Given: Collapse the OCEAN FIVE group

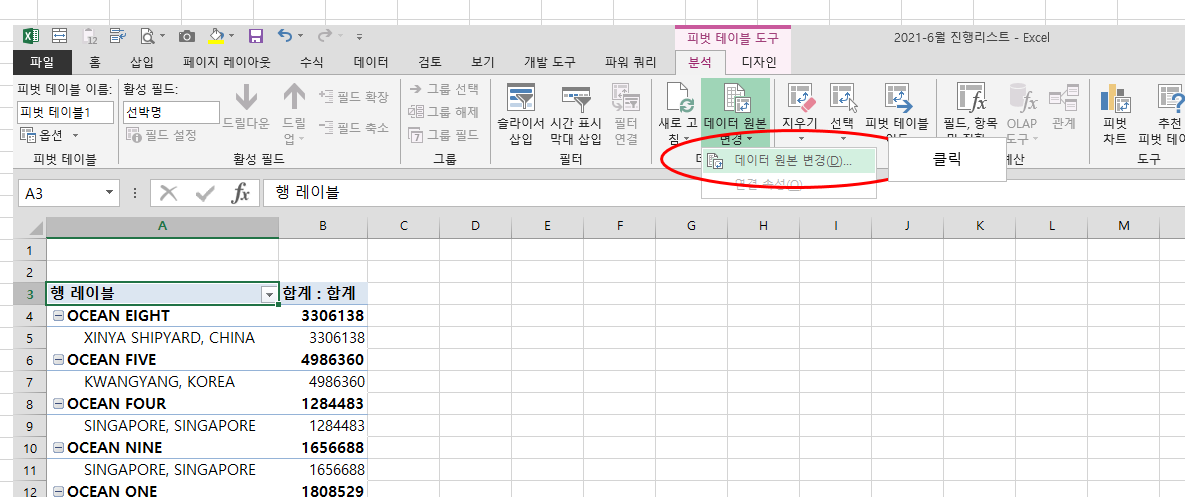Looking at the screenshot, I should (58, 360).
